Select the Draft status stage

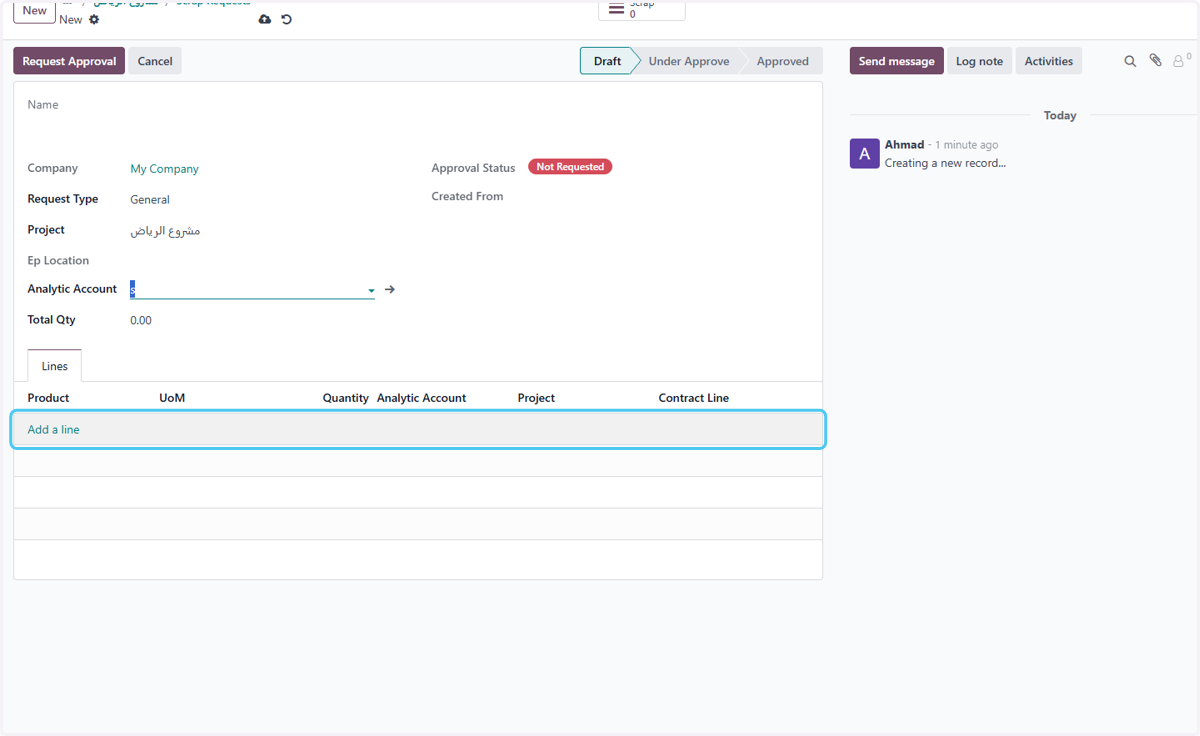607,61
